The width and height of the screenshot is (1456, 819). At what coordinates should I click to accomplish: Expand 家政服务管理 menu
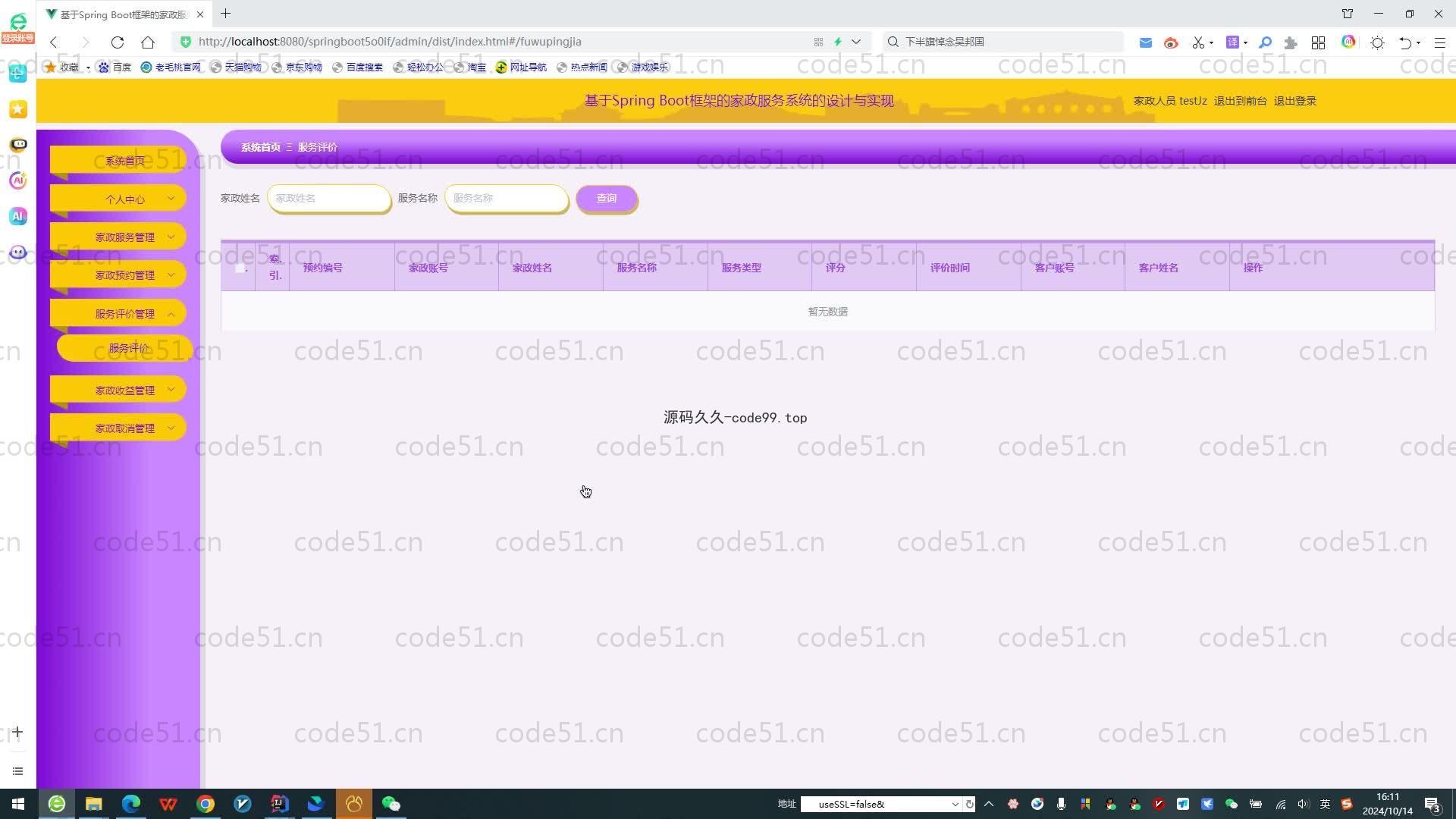pos(118,237)
